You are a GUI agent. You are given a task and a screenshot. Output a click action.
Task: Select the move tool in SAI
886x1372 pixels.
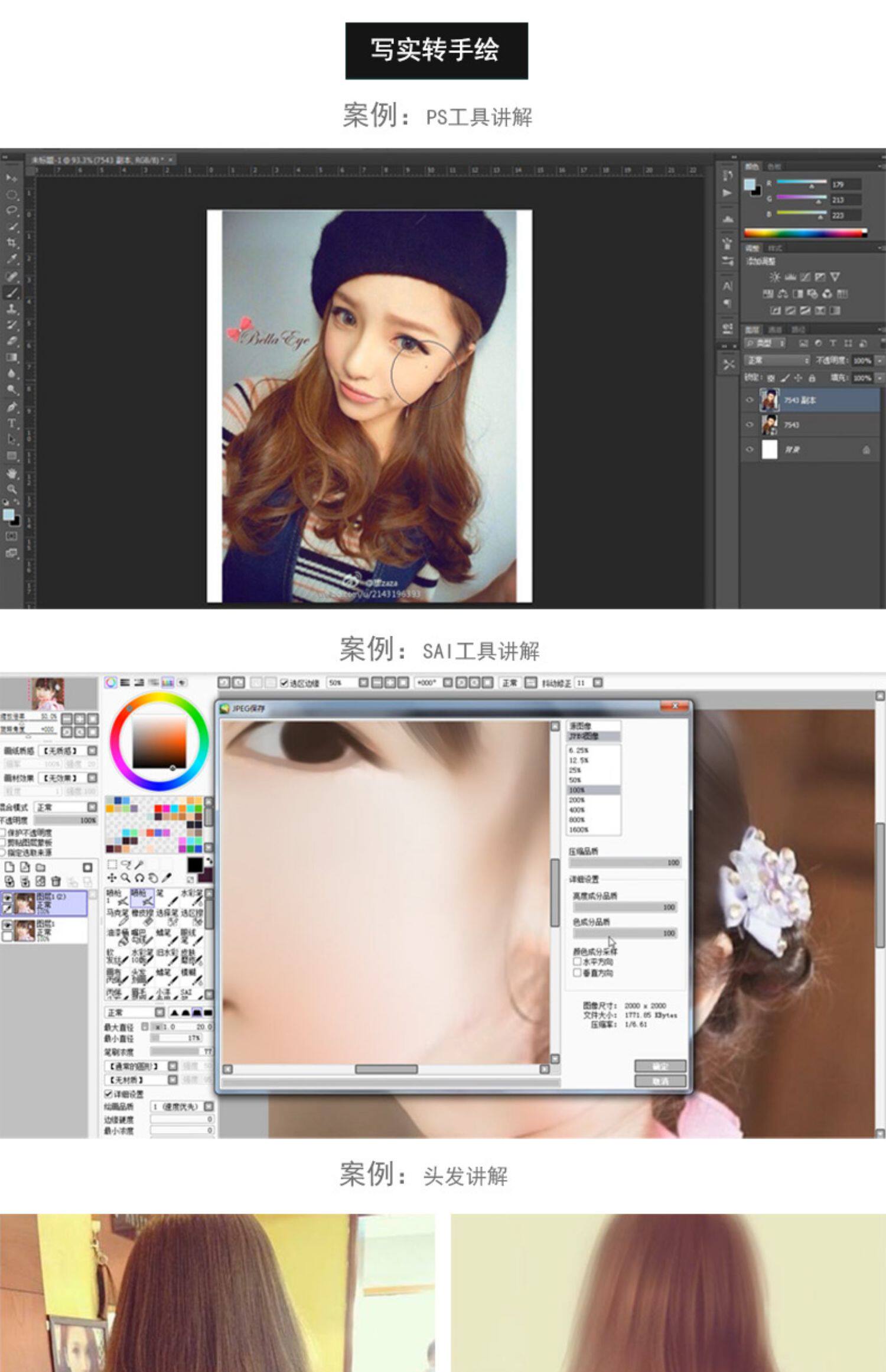tap(112, 878)
